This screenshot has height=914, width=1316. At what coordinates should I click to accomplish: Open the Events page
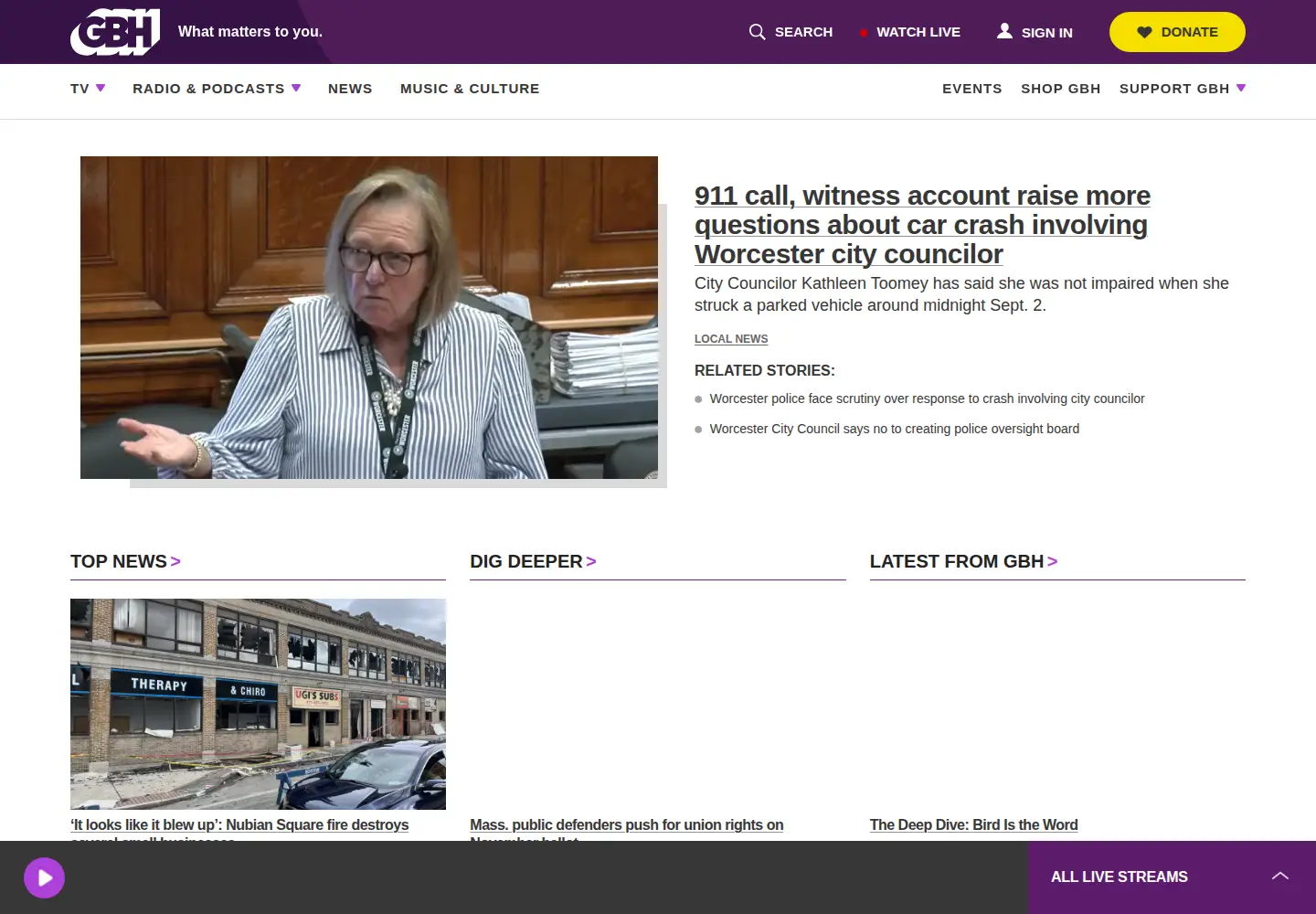point(972,89)
